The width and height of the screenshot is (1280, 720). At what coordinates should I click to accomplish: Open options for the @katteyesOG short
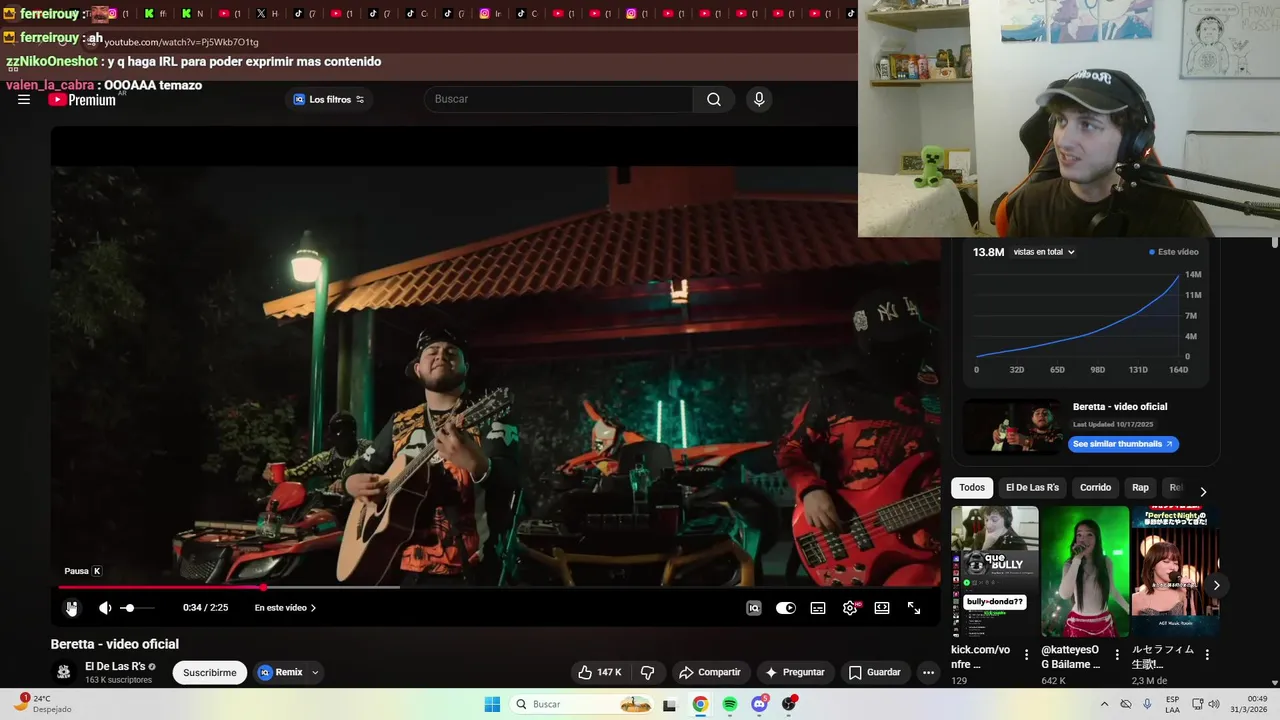point(1117,655)
